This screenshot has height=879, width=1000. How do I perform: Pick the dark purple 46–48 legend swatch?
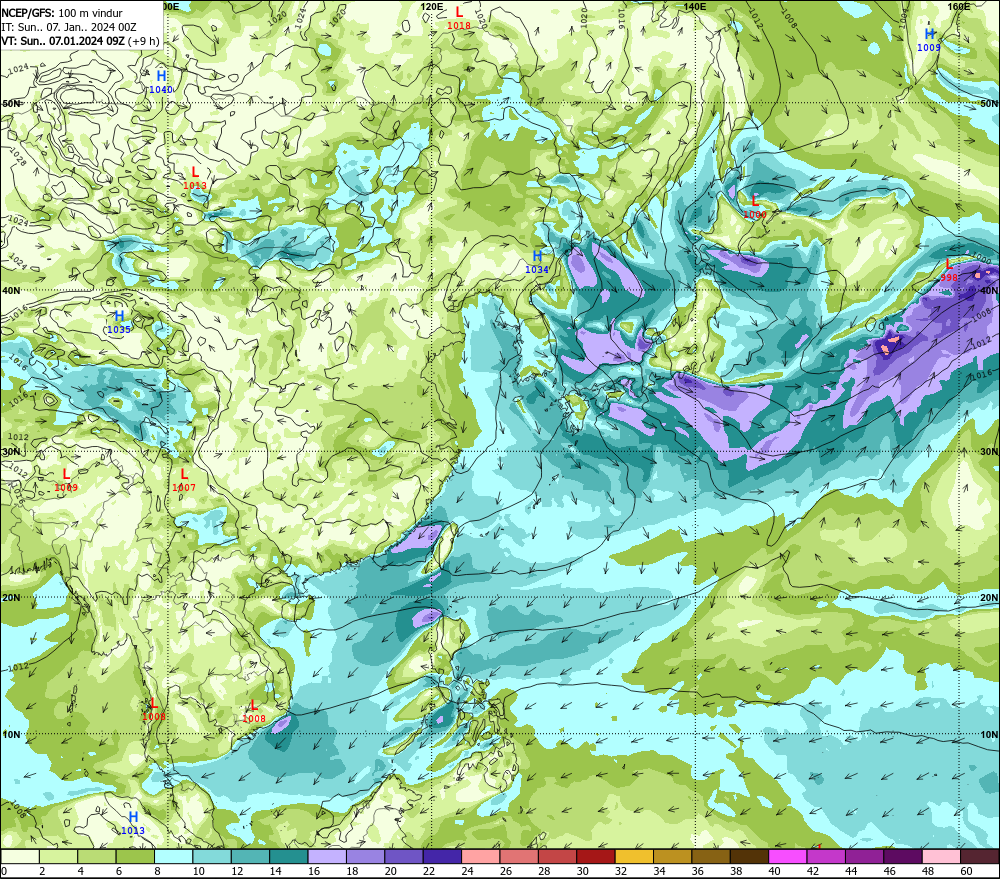point(903,856)
